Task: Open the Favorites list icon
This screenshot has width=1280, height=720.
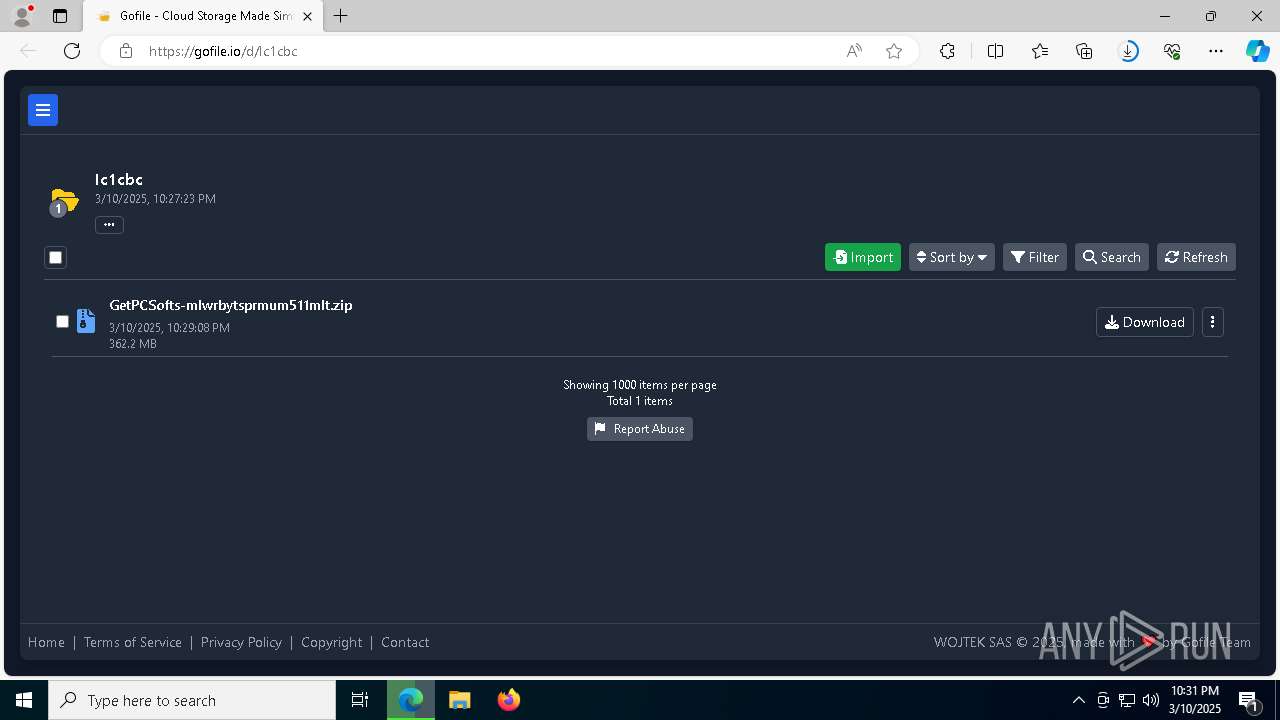Action: (x=1040, y=51)
